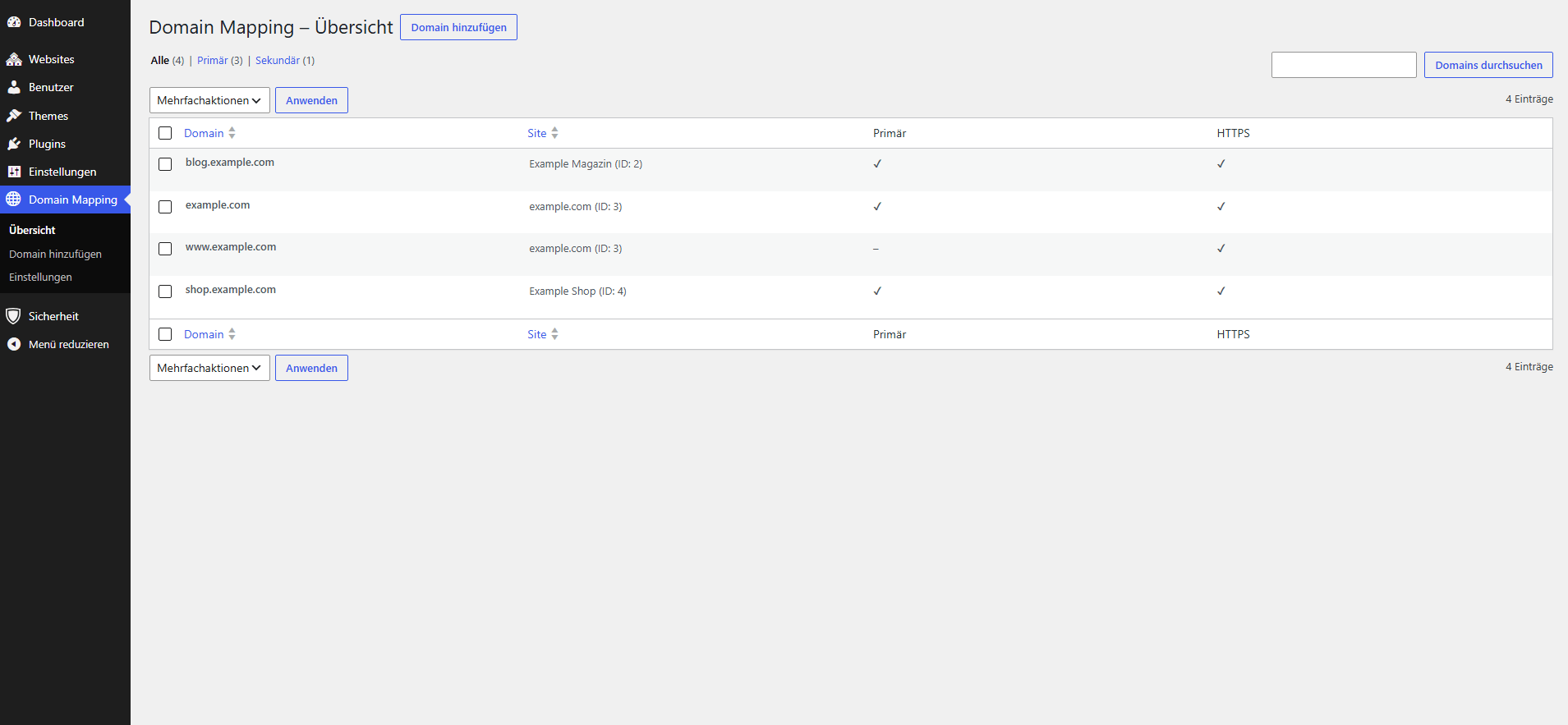The width and height of the screenshot is (1568, 725).
Task: Click the Websites houses icon
Action: pos(14,59)
